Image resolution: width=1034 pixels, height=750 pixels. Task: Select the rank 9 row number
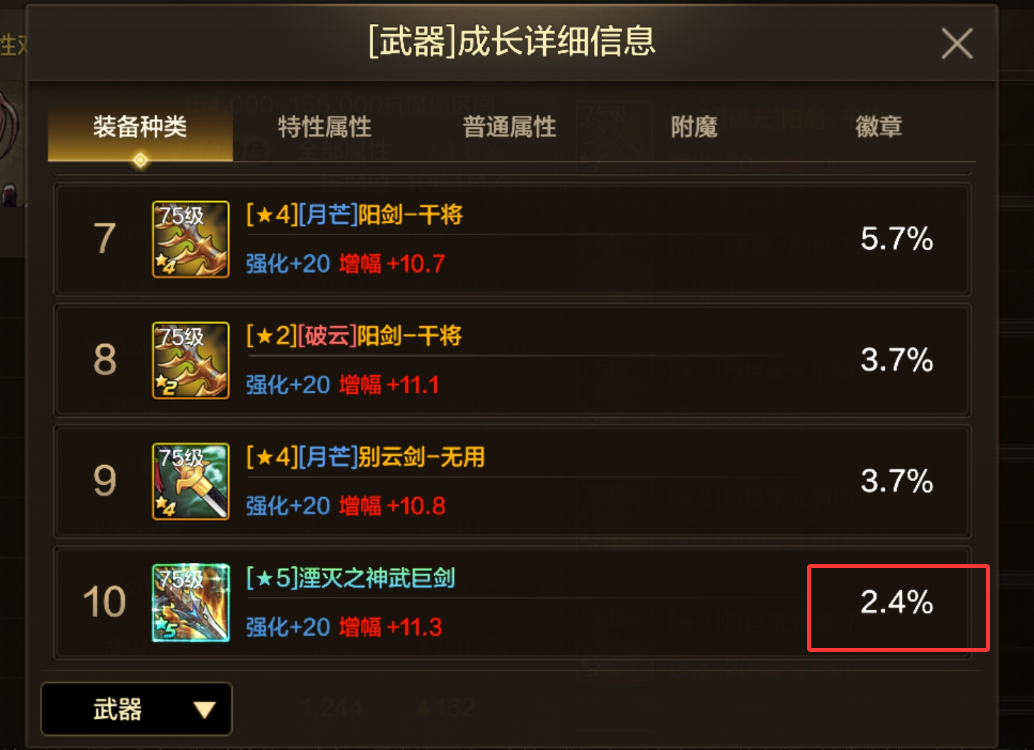105,481
